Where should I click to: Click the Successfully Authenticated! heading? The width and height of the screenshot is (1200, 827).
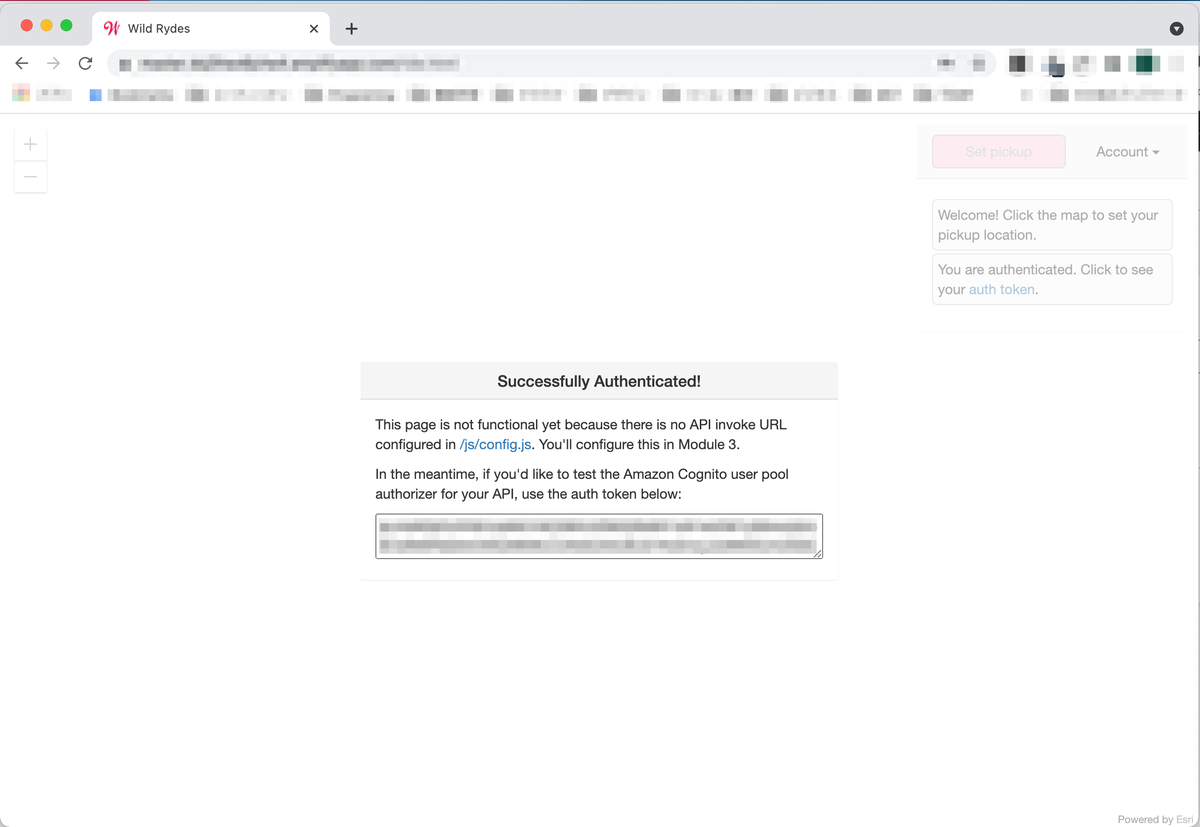pyautogui.click(x=599, y=381)
